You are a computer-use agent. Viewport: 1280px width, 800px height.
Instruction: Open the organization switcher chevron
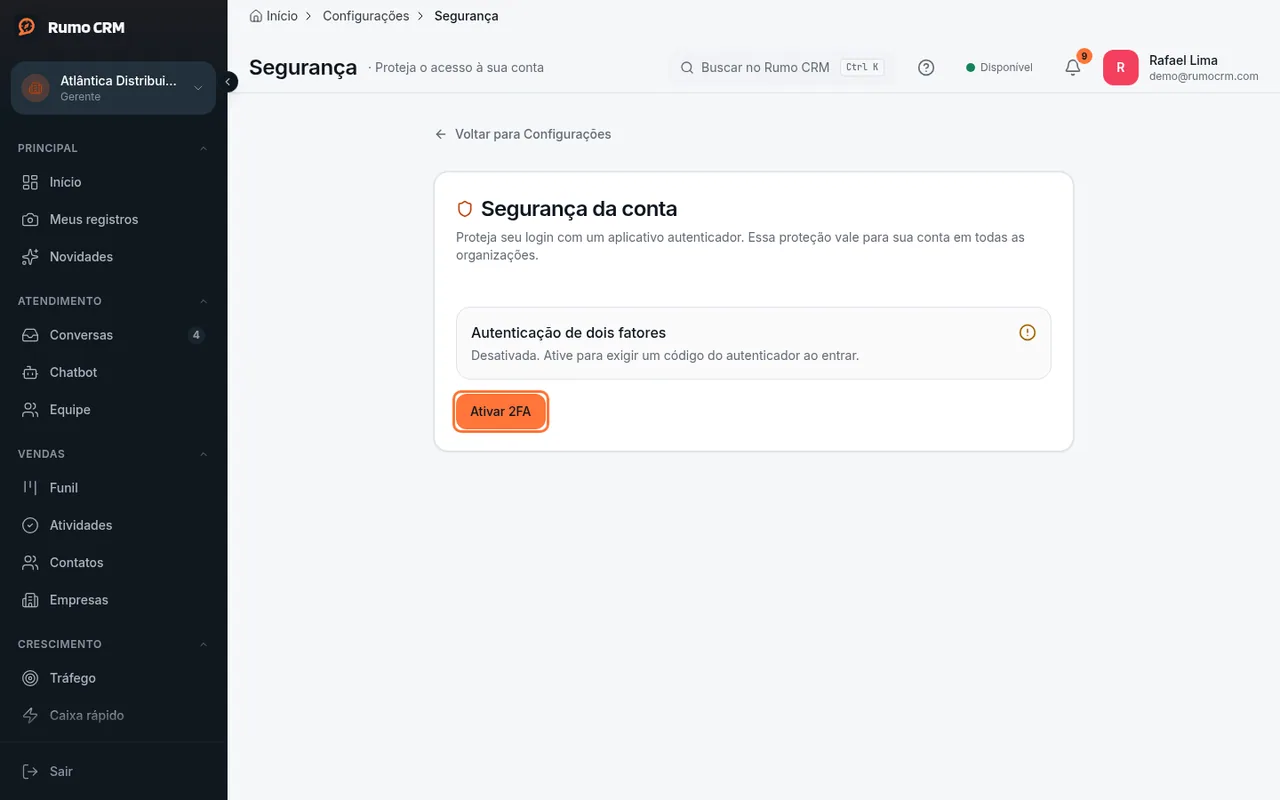click(198, 88)
